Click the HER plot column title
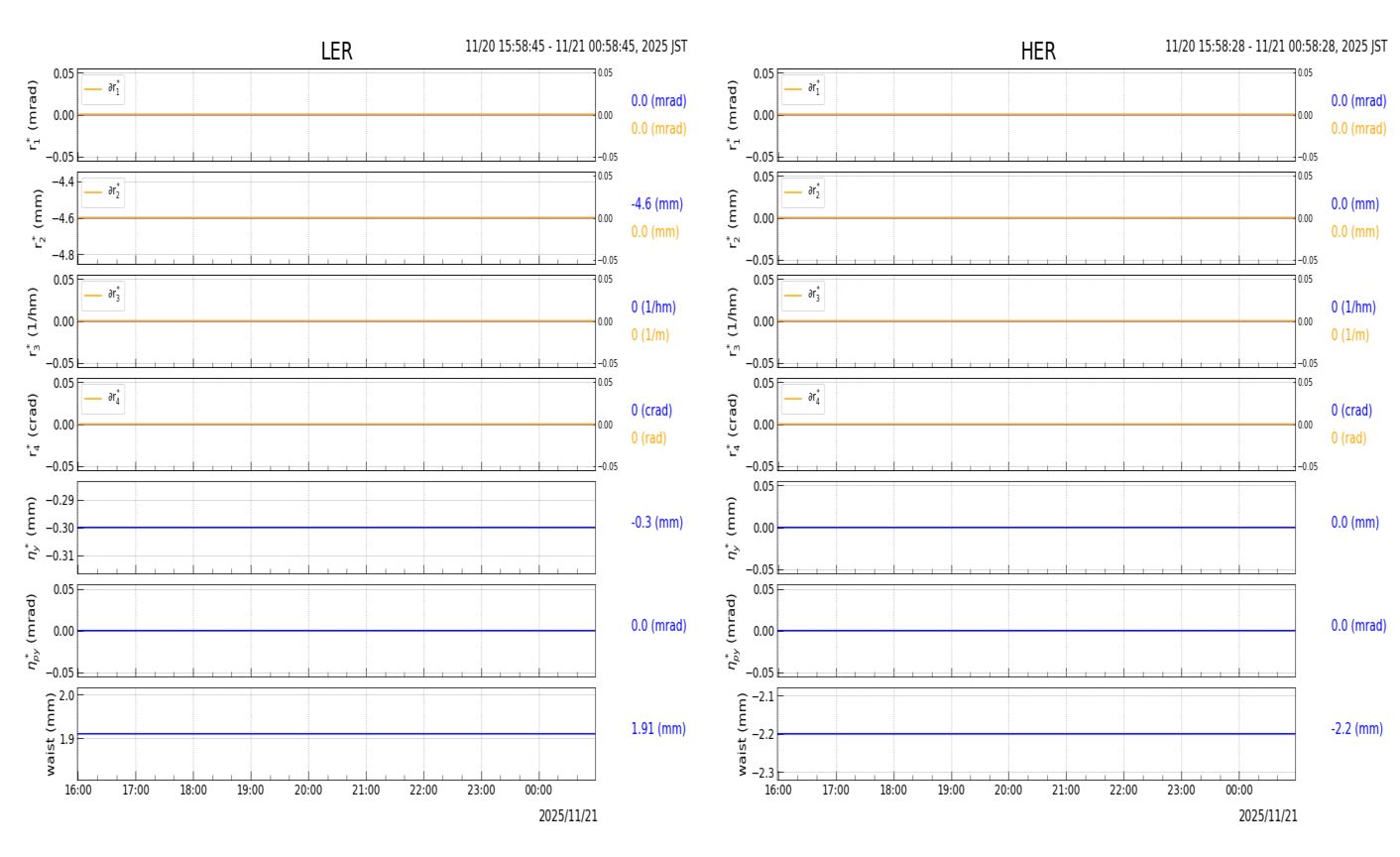Viewport: 1400px width, 857px height. [1037, 52]
